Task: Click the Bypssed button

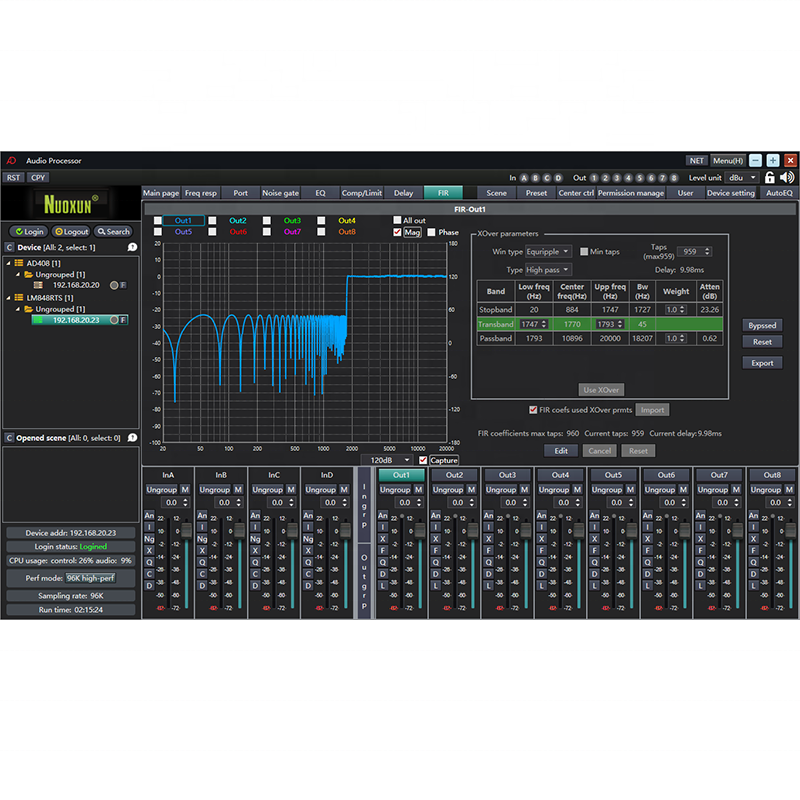Action: pos(762,326)
